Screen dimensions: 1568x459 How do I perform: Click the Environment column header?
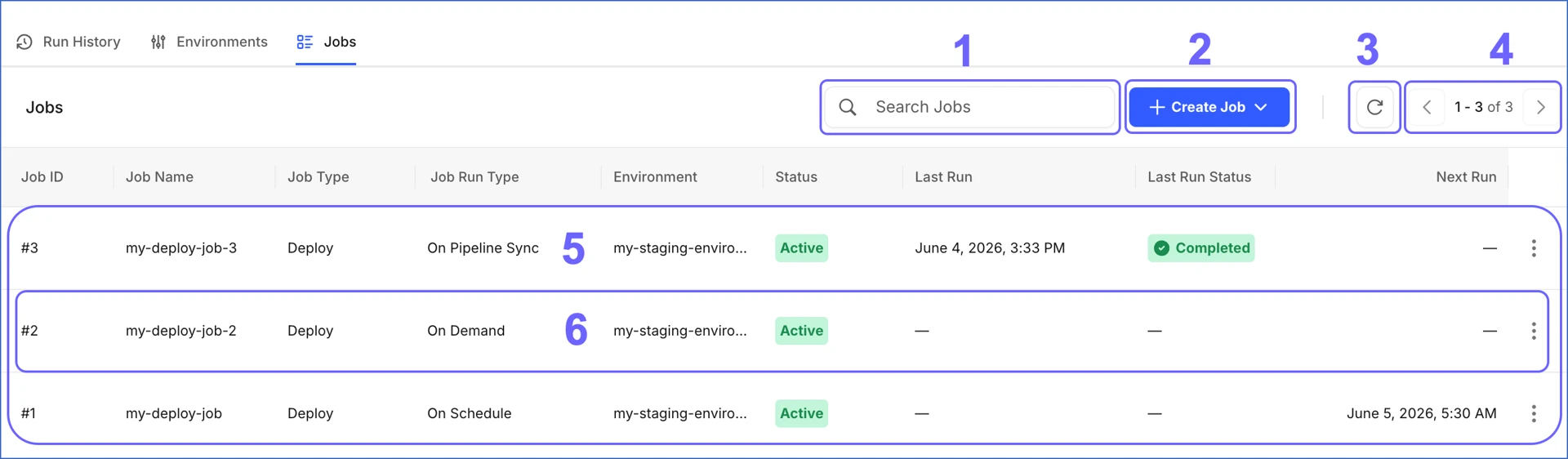655,177
